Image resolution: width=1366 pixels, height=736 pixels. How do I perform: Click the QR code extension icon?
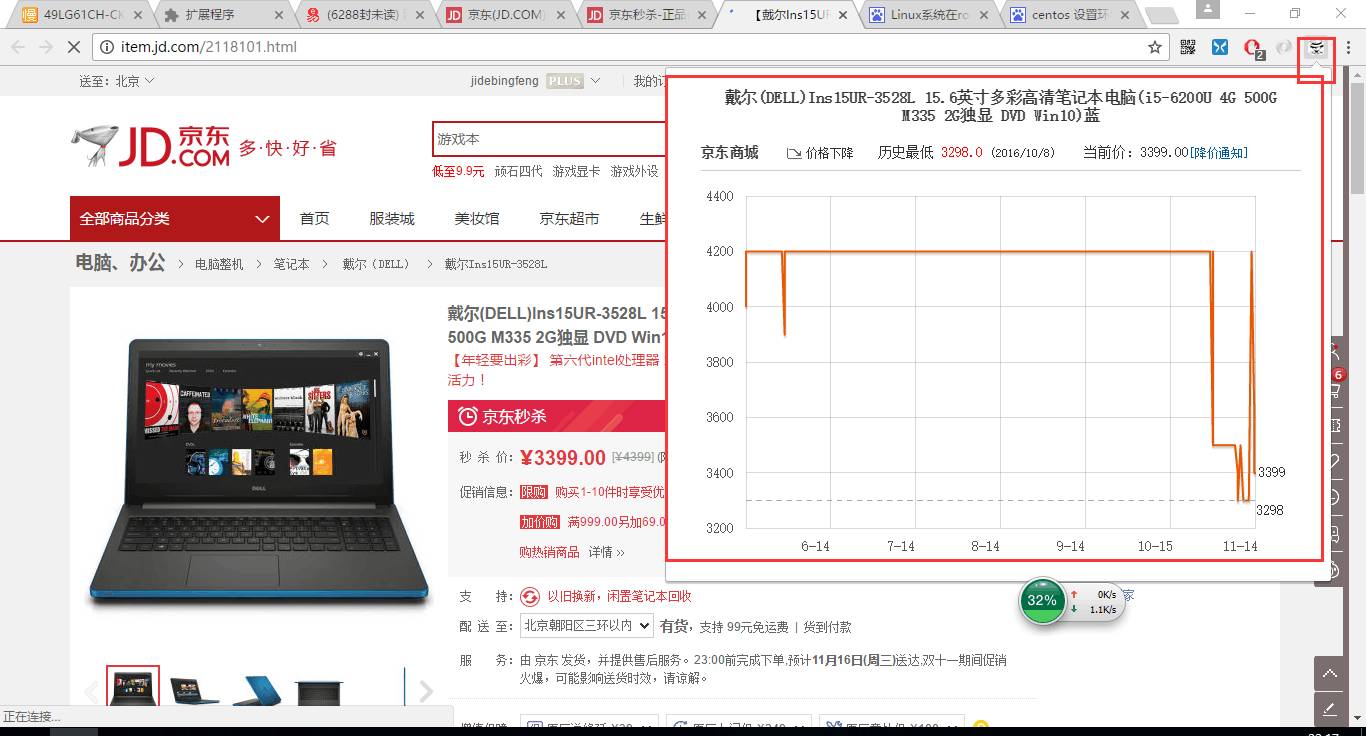[1188, 47]
